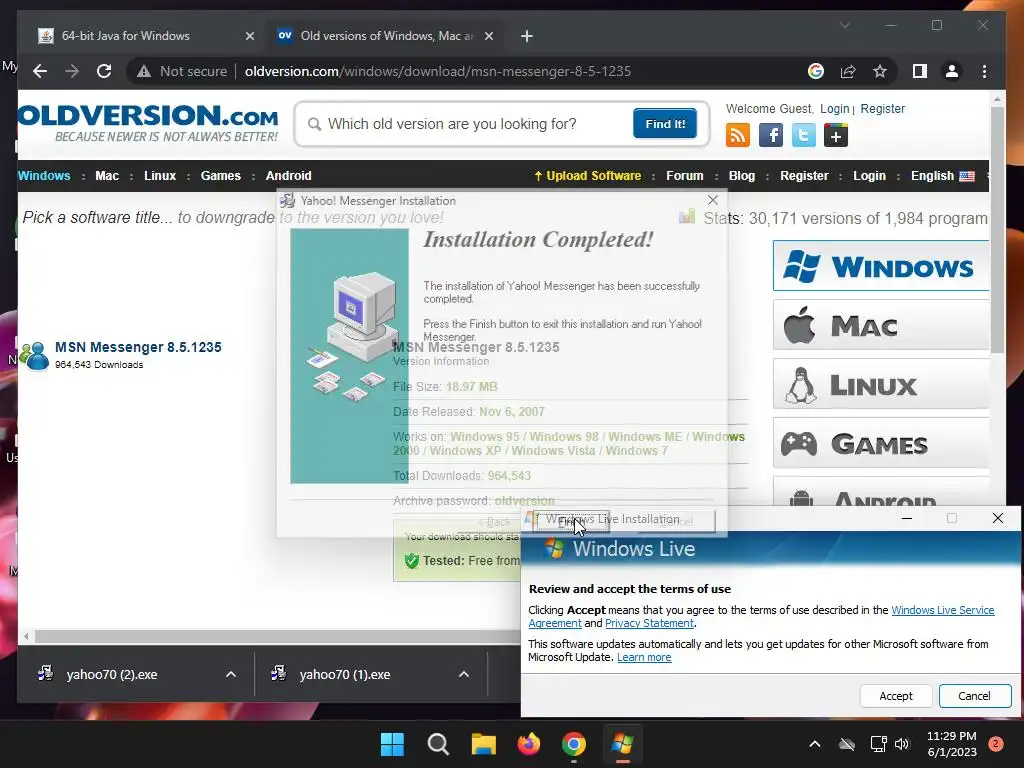
Task: Open the Linux nav menu item
Action: point(160,176)
